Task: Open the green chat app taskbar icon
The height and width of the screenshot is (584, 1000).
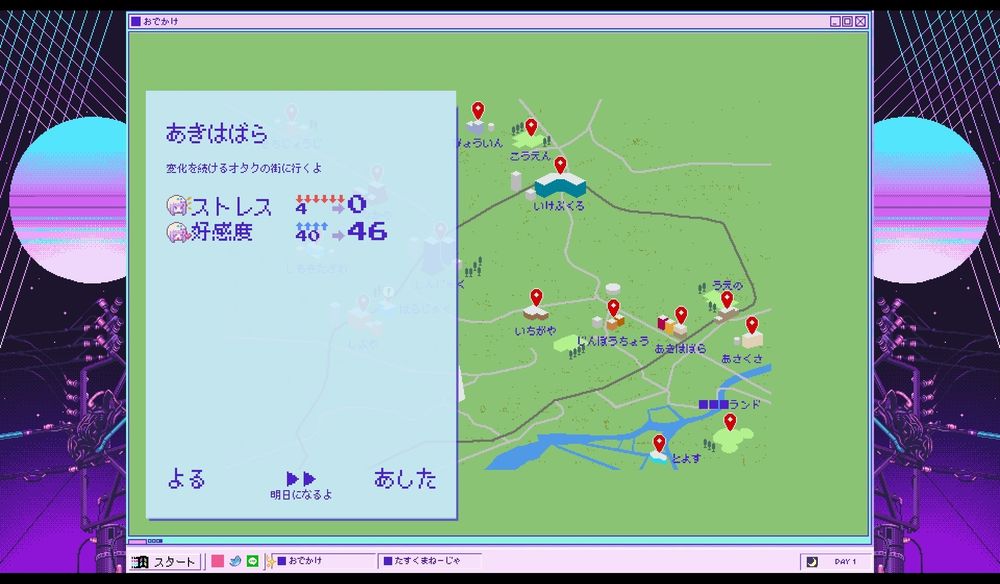Action: pyautogui.click(x=252, y=562)
